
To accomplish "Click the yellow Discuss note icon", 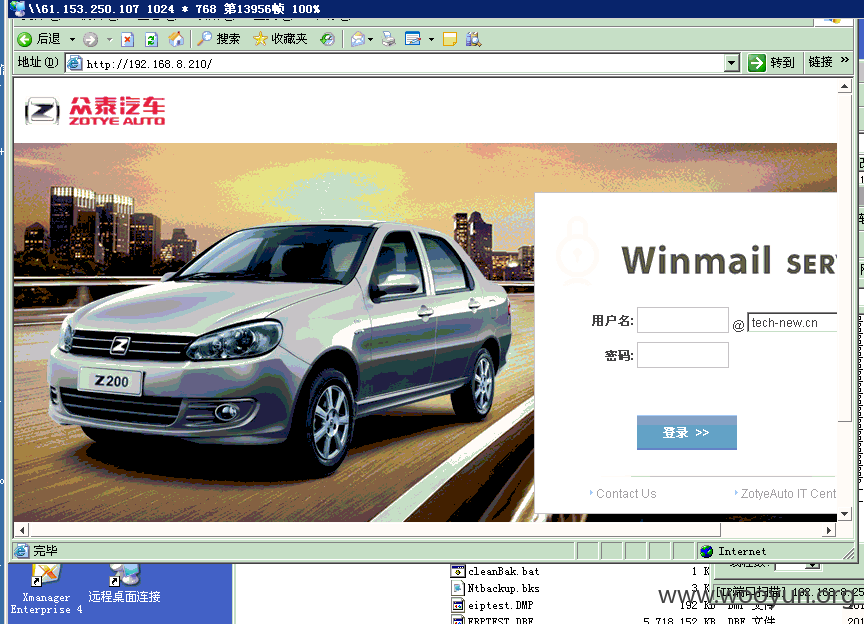I will 450,39.
